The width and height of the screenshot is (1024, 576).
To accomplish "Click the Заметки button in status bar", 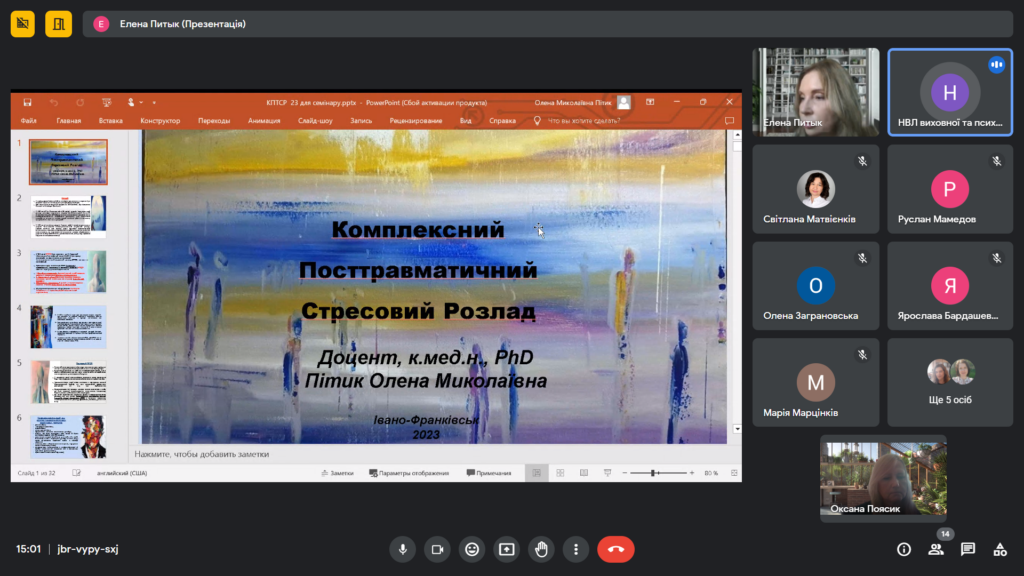I will [x=337, y=473].
